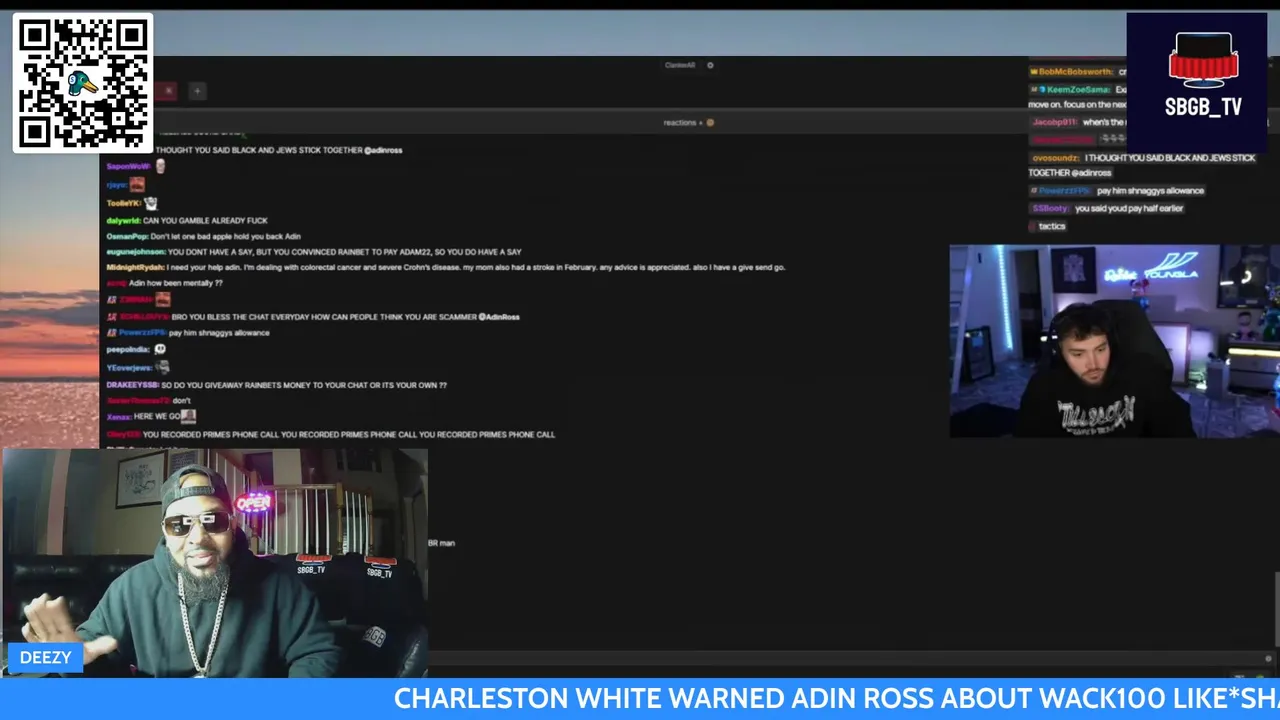Screen dimensions: 1280x720
Task: Select message 'Don't let one bad apple hold you back Adin'
Action: pos(226,236)
